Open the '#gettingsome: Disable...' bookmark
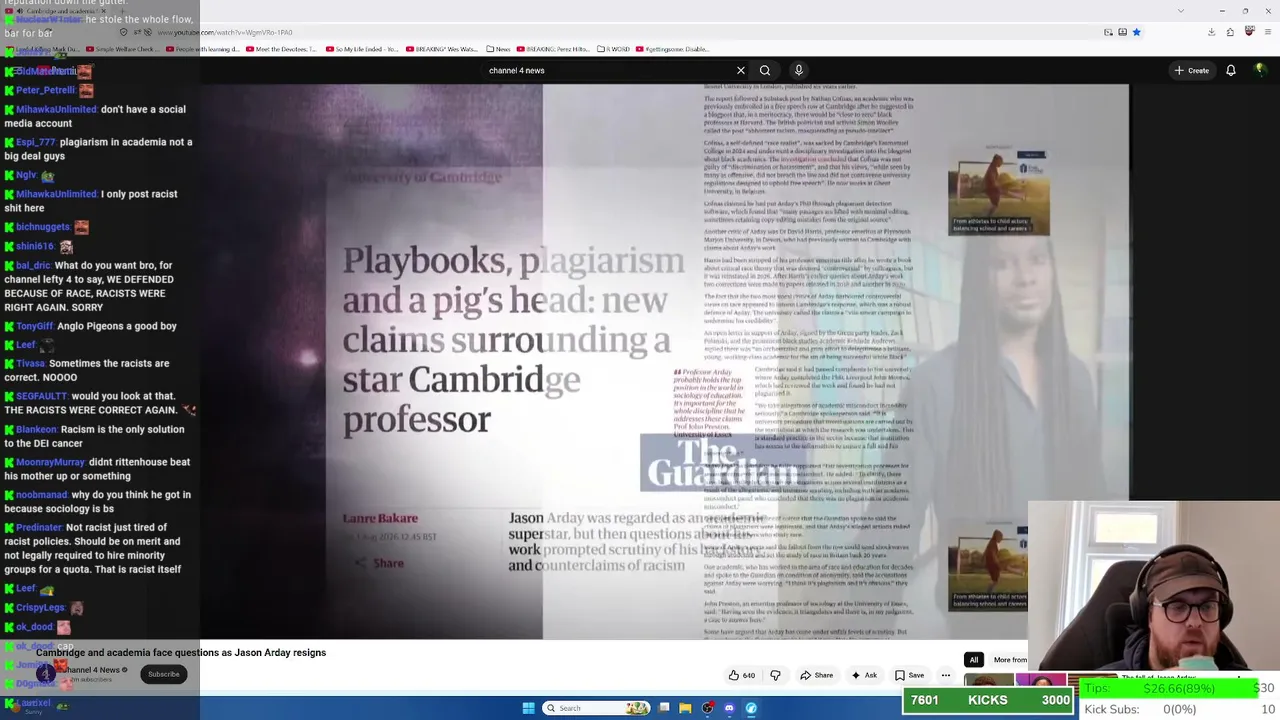The image size is (1280, 720). (672, 49)
